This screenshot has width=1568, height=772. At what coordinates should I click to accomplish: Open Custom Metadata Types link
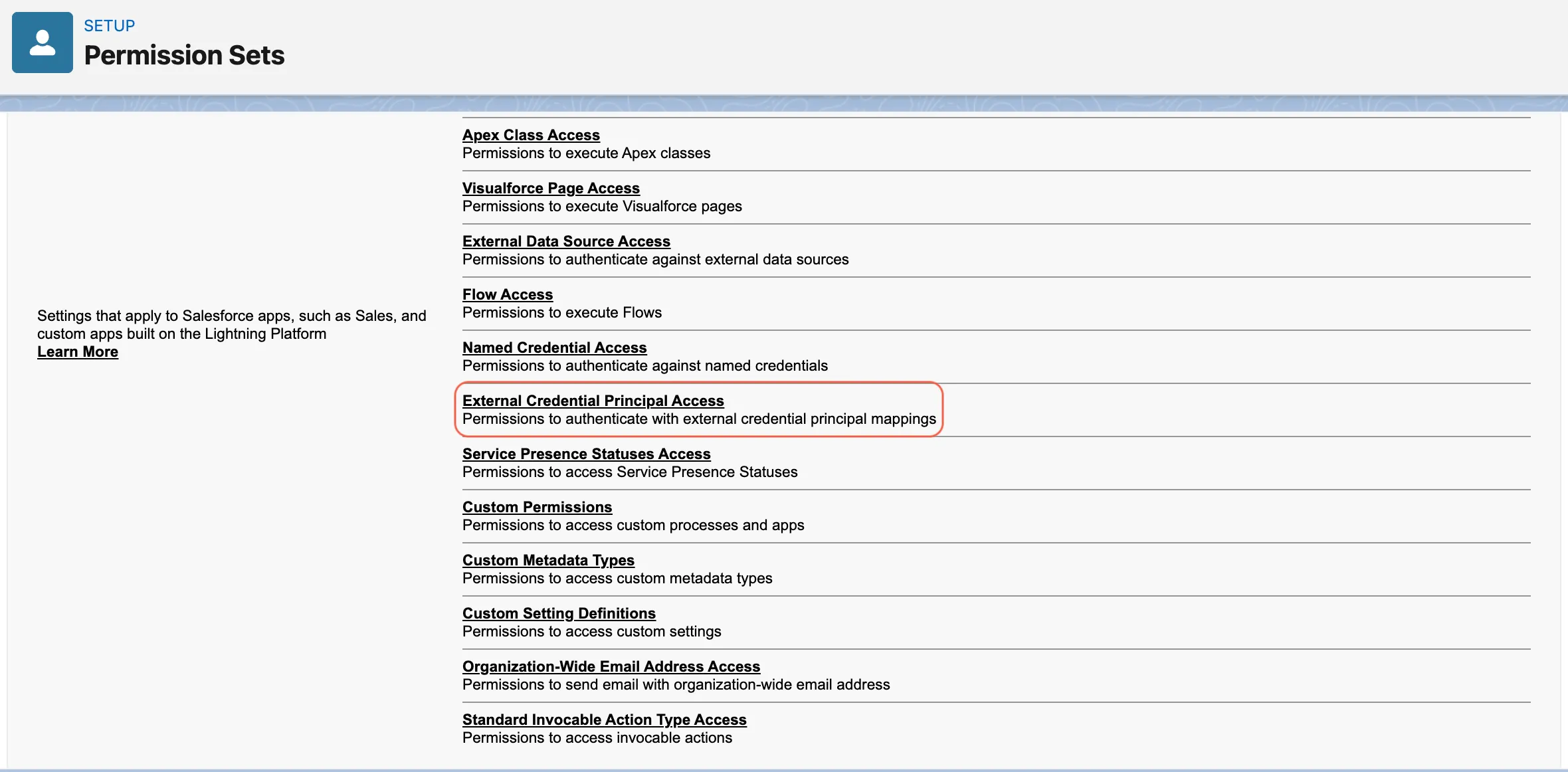tap(548, 560)
